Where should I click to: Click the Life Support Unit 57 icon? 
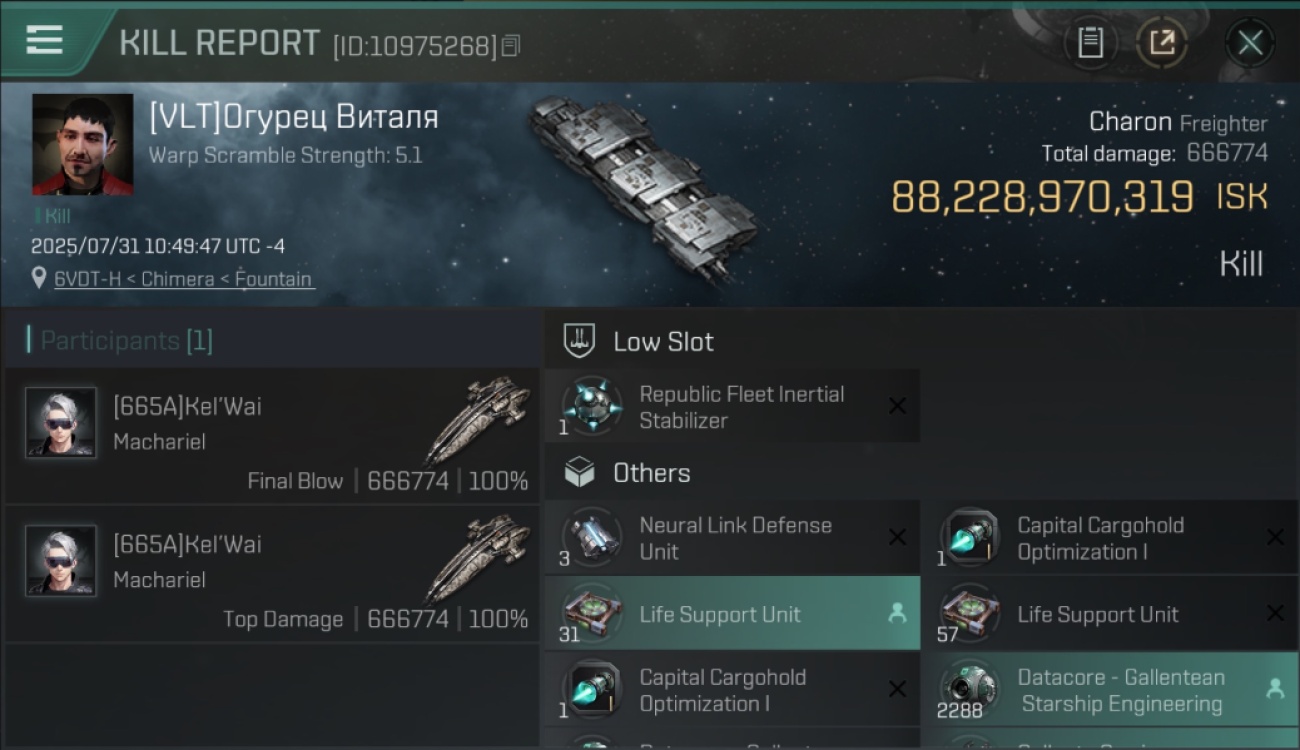(x=970, y=613)
